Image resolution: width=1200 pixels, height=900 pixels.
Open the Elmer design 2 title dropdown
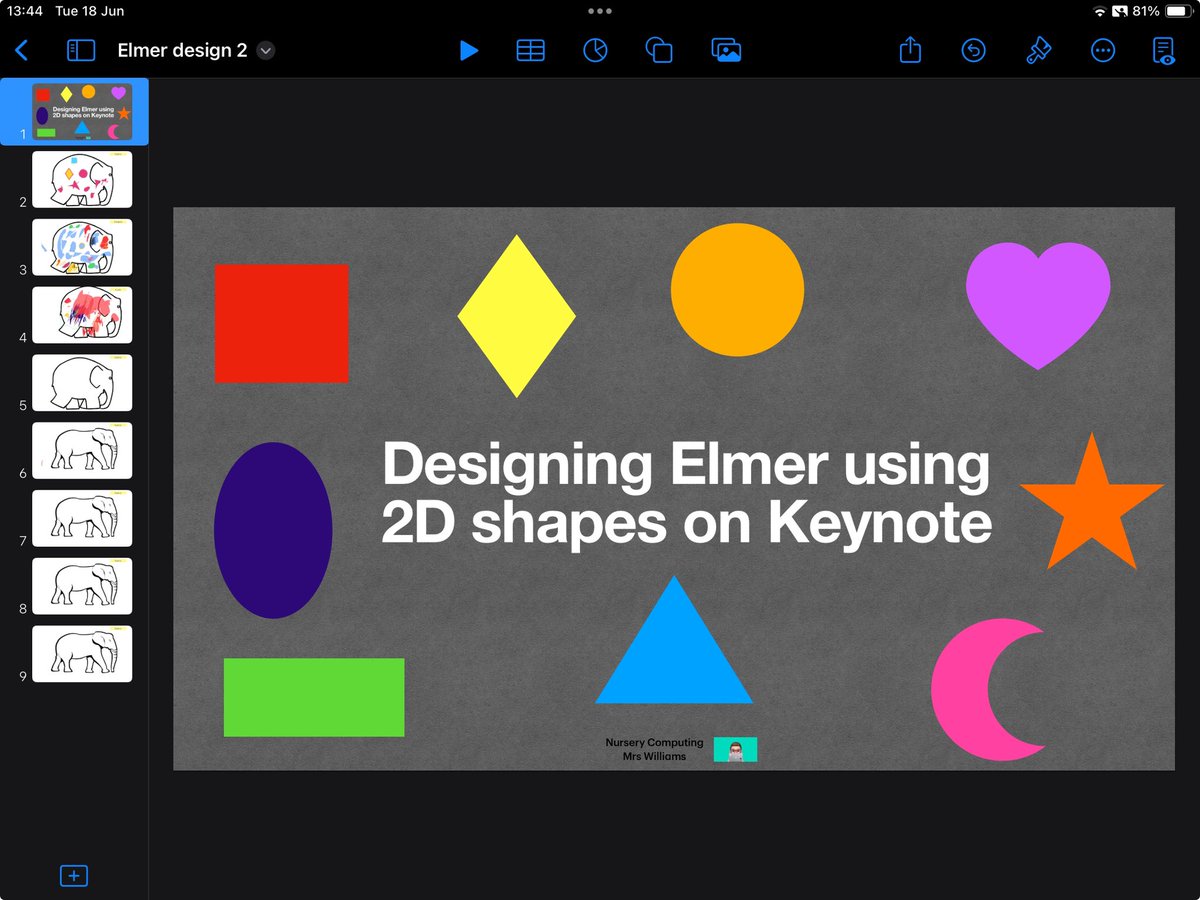[x=266, y=51]
